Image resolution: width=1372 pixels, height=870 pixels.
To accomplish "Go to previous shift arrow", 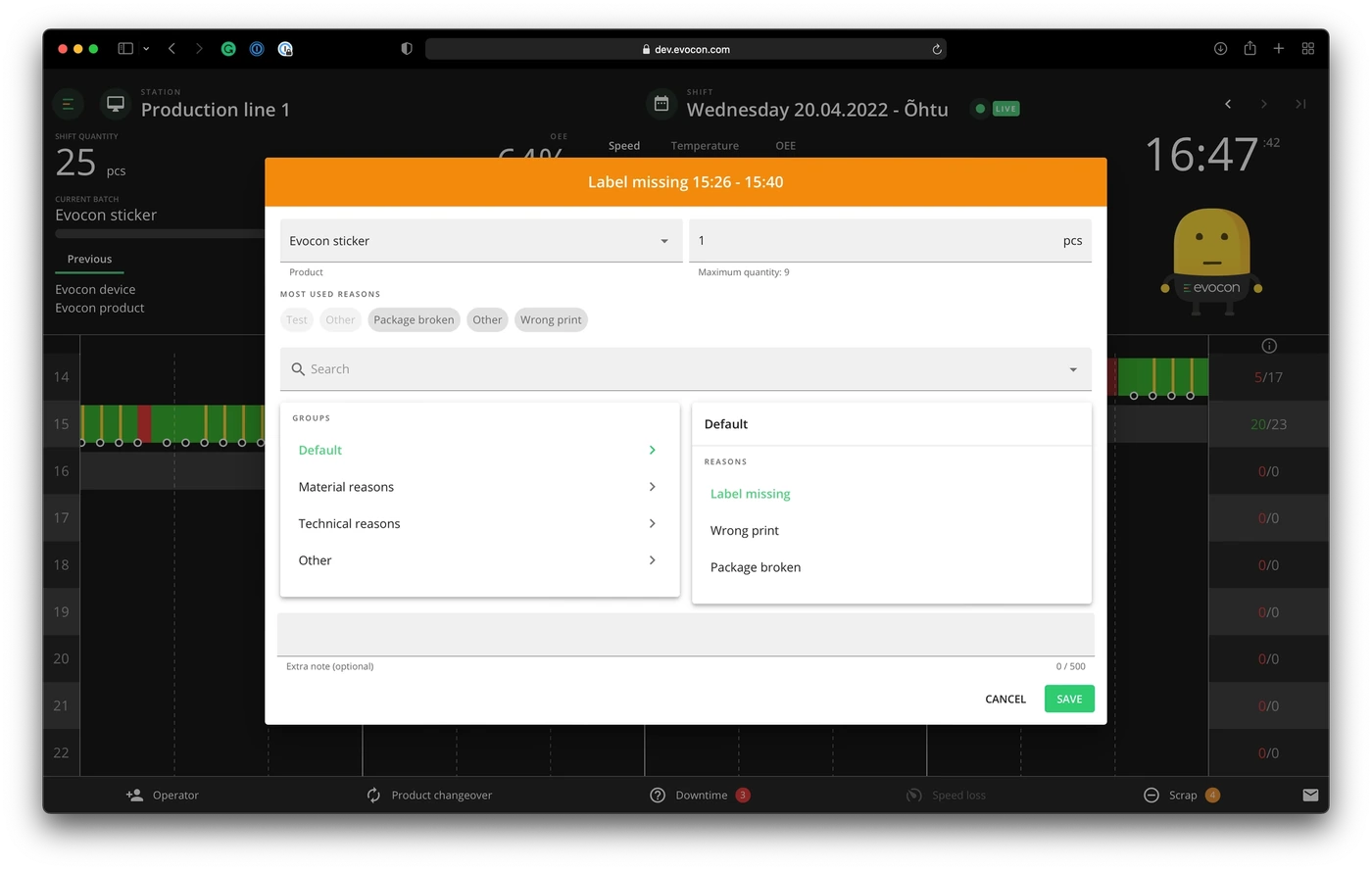I will tap(1228, 104).
